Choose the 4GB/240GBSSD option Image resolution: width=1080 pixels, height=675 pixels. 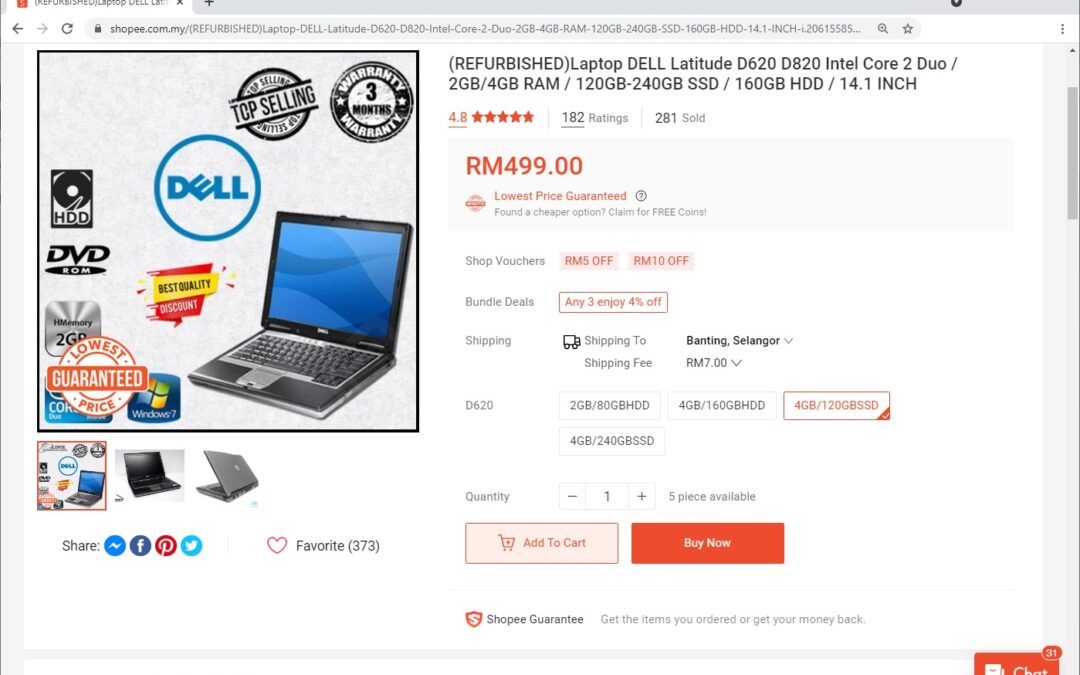(612, 441)
